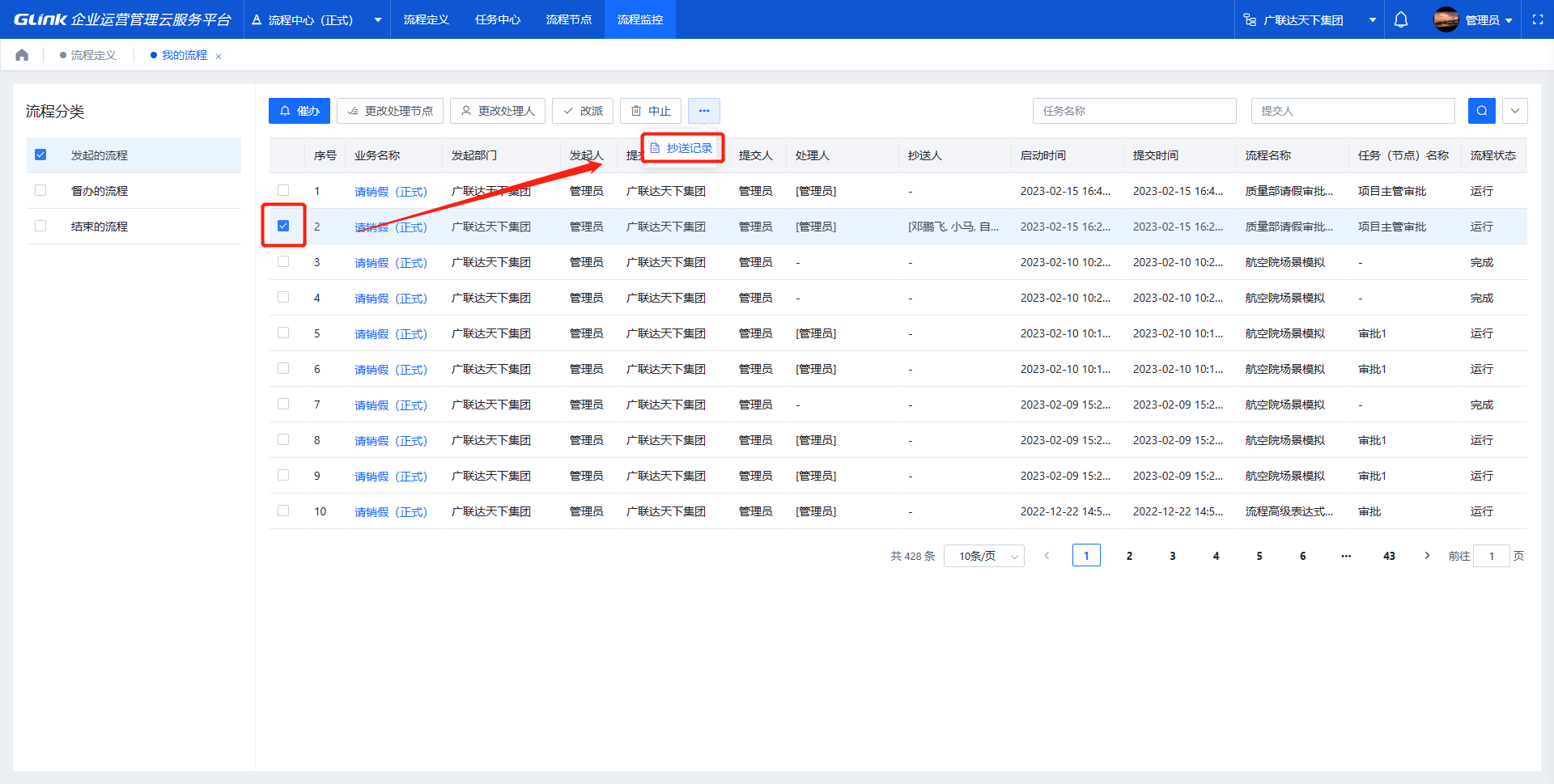Open 广联达天下集团 organization dropdown
The width and height of the screenshot is (1554, 784).
pyautogui.click(x=1310, y=19)
